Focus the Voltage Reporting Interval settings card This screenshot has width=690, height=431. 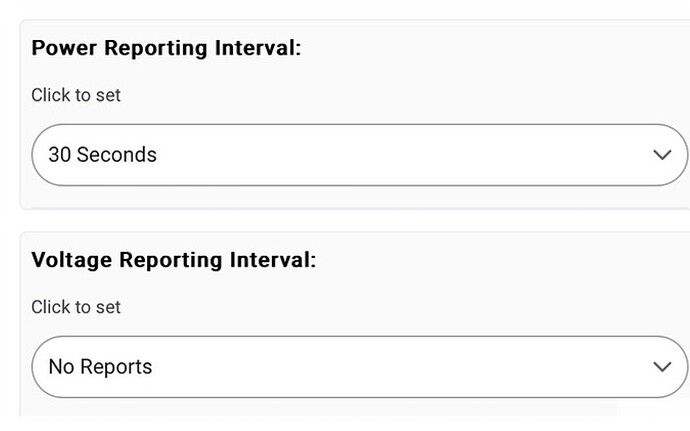355,324
